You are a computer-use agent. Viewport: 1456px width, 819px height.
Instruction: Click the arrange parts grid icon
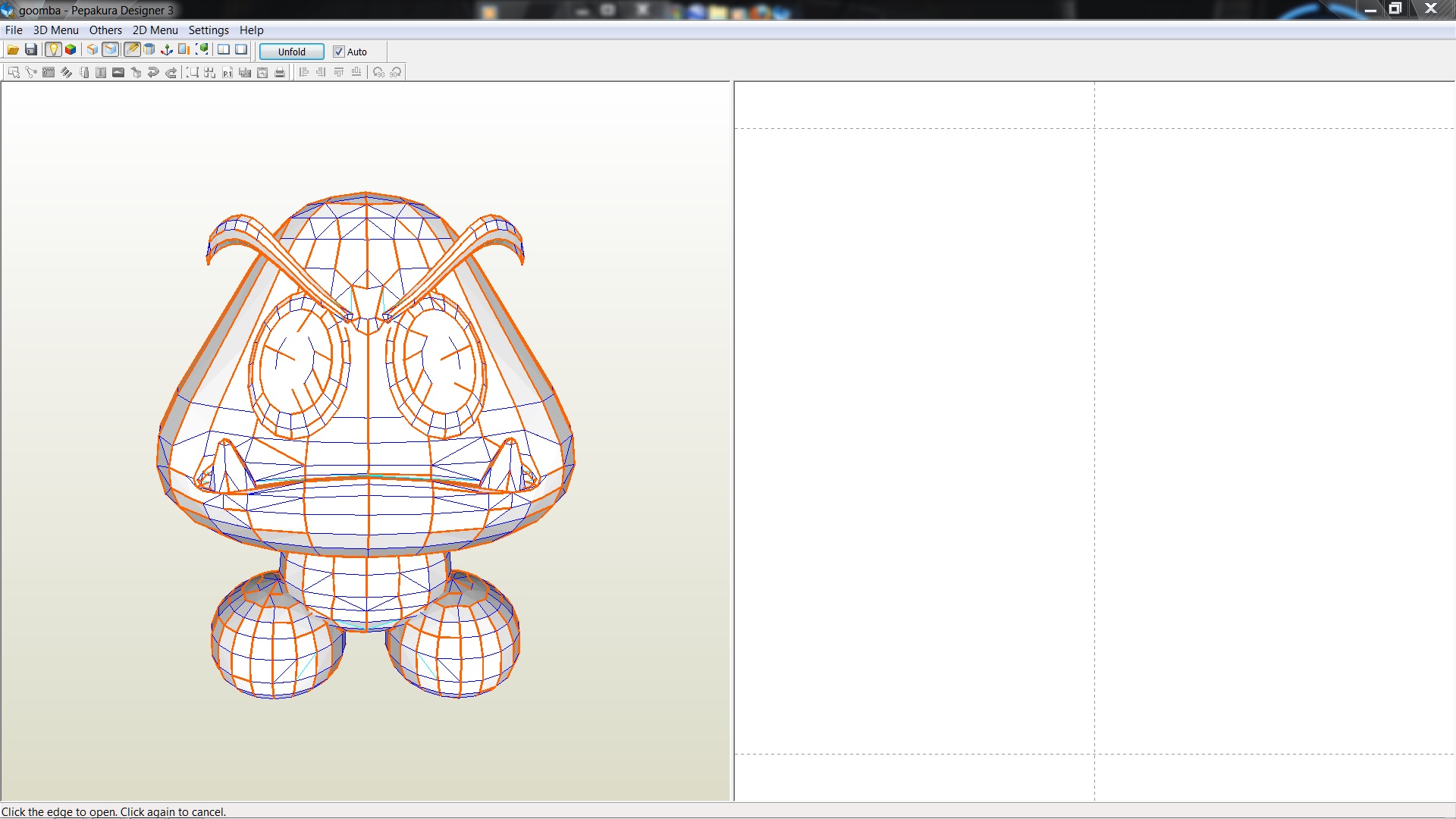click(210, 73)
